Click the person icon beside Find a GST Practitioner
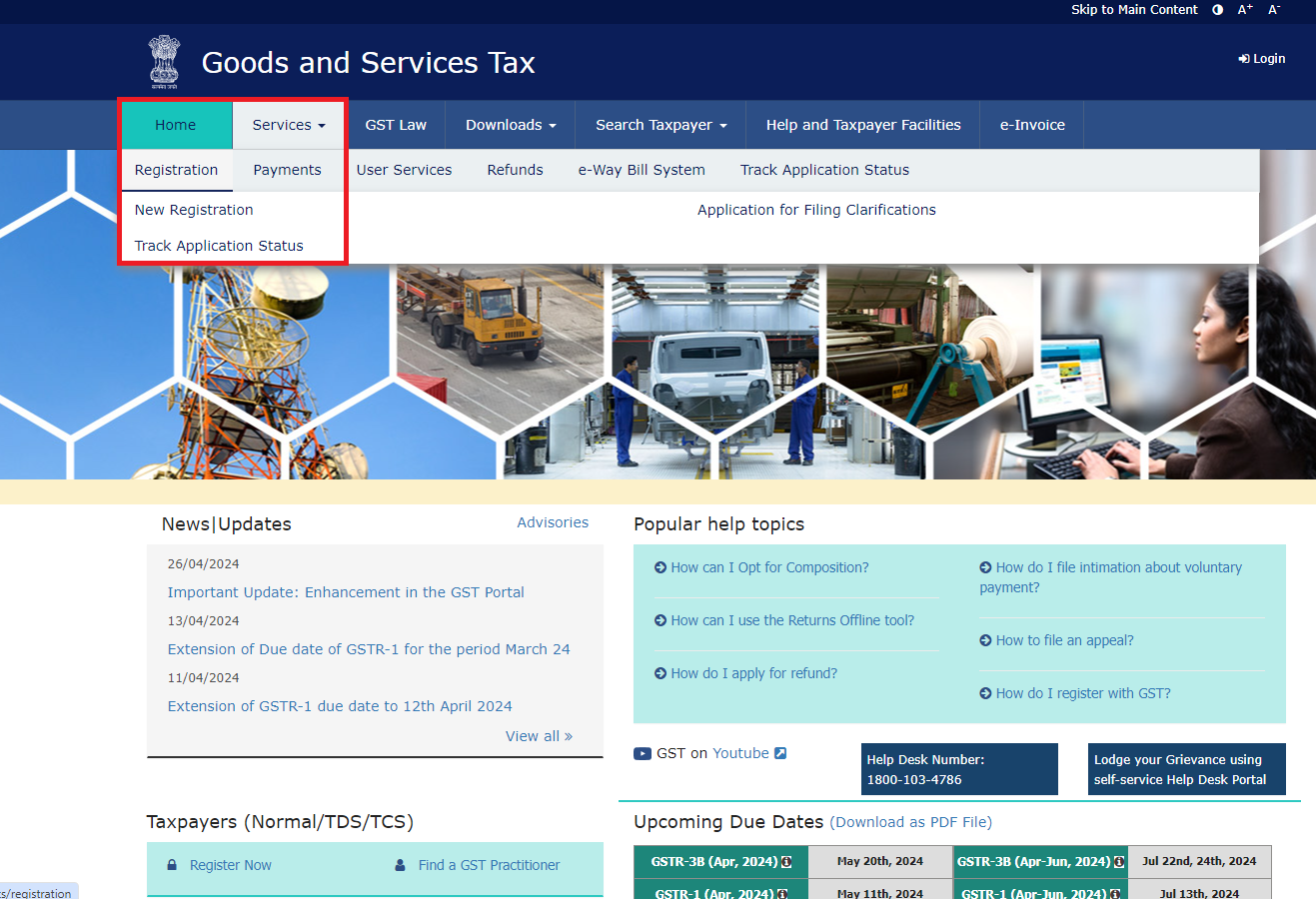This screenshot has height=899, width=1316. (402, 865)
